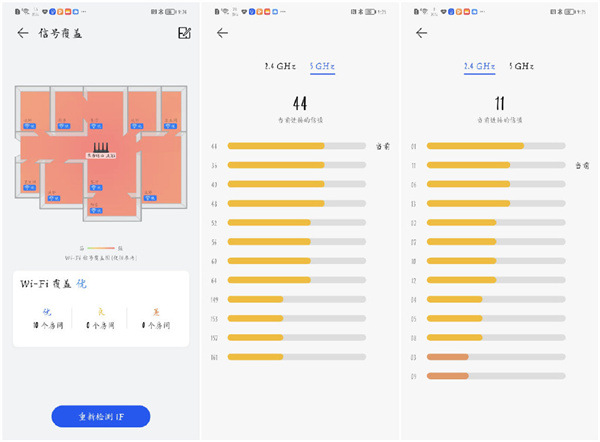Tap the top-left room Wi-Fi signal badge

pos(29,127)
